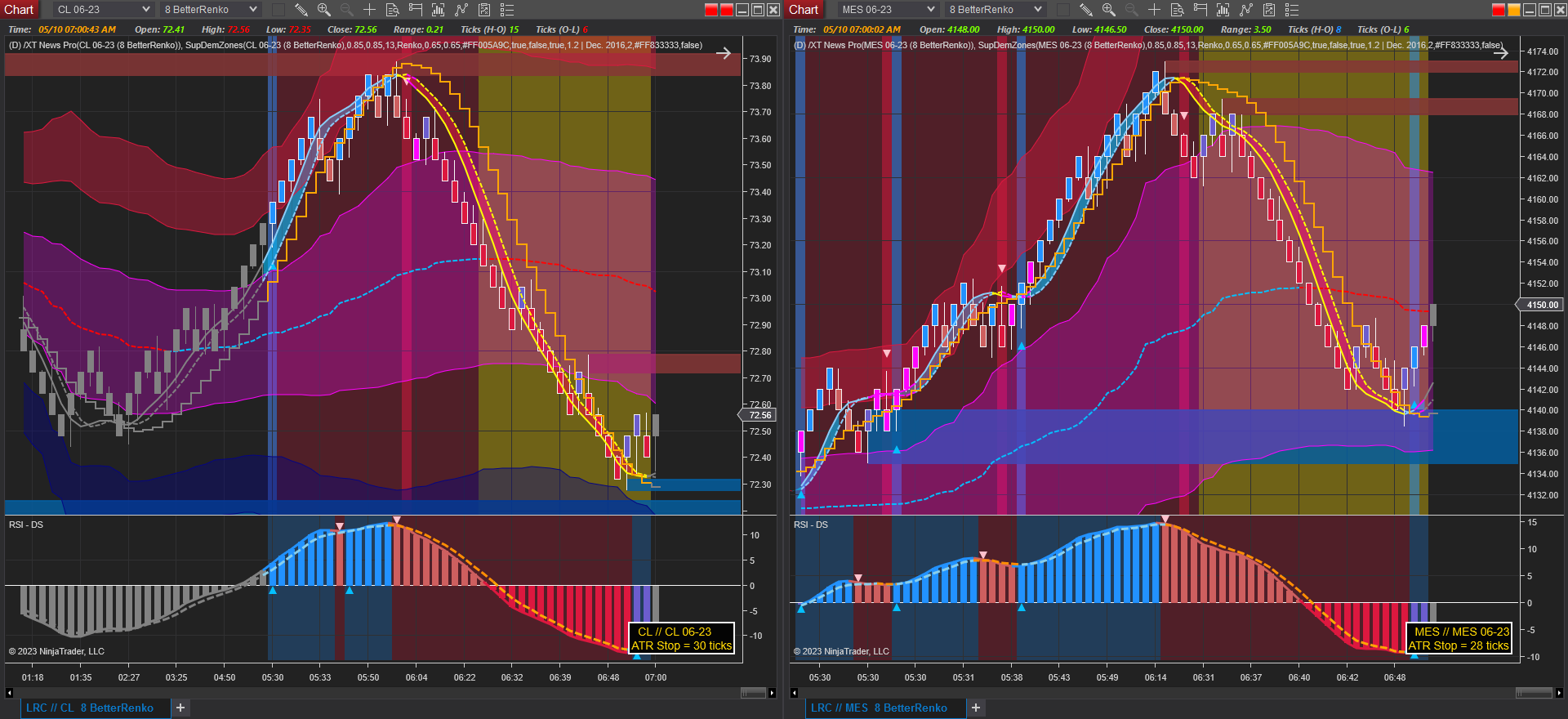Click right scroll arrow on CL chart scrollbar
Screen dimensions: 1568x719
coord(772,693)
